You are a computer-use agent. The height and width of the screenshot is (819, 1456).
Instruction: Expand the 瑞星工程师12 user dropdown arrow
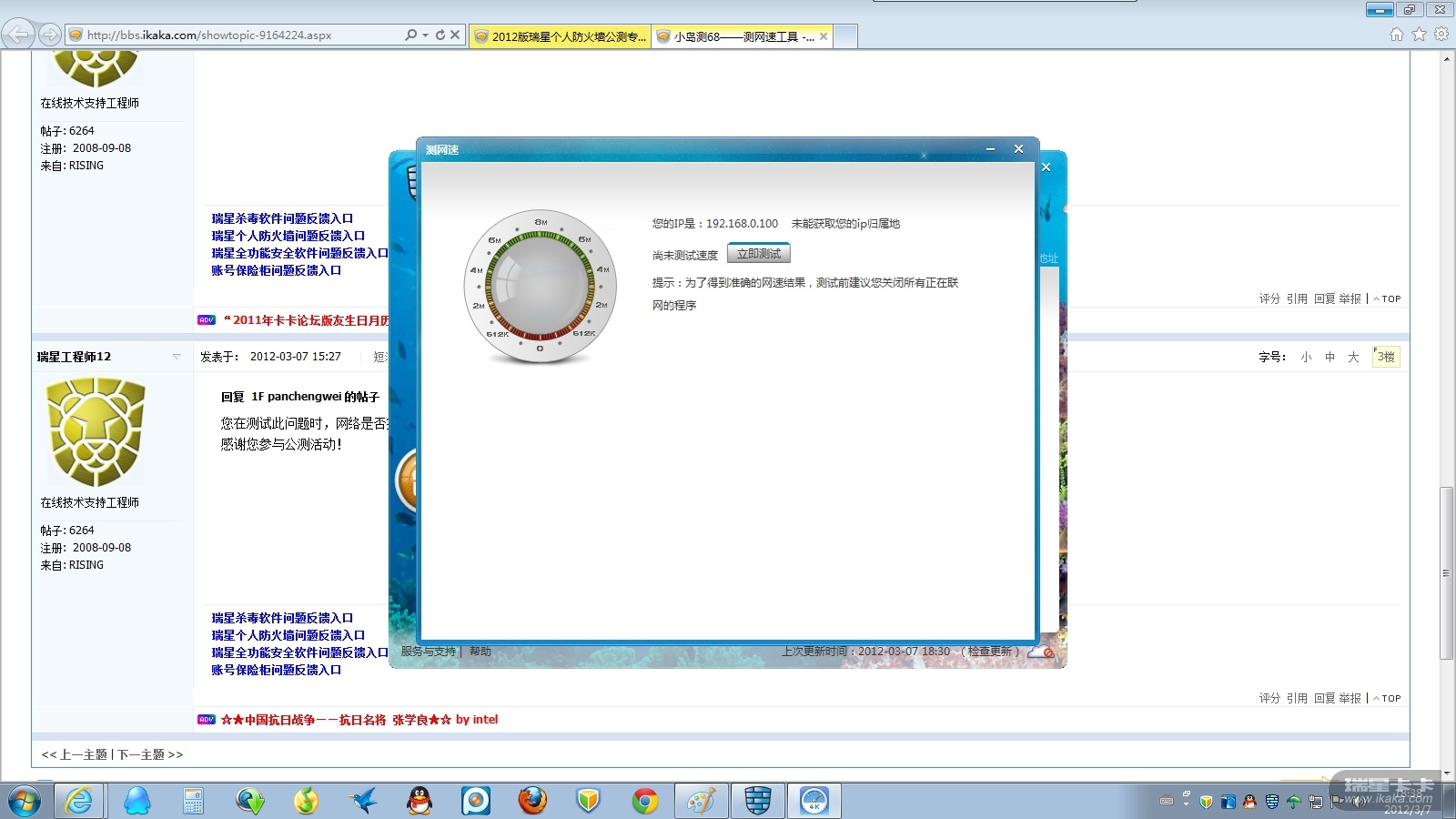[177, 357]
